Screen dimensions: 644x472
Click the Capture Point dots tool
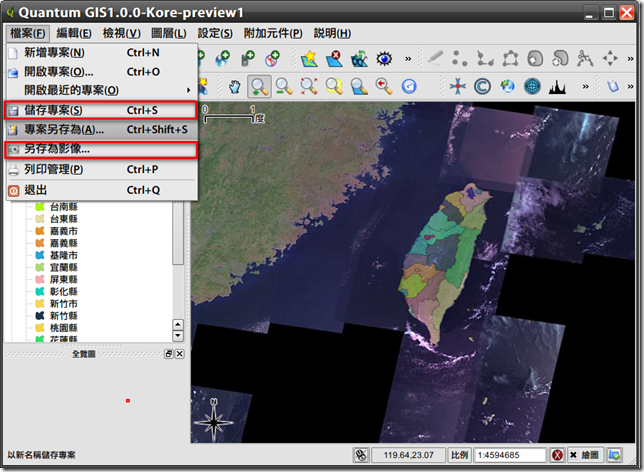click(x=460, y=58)
